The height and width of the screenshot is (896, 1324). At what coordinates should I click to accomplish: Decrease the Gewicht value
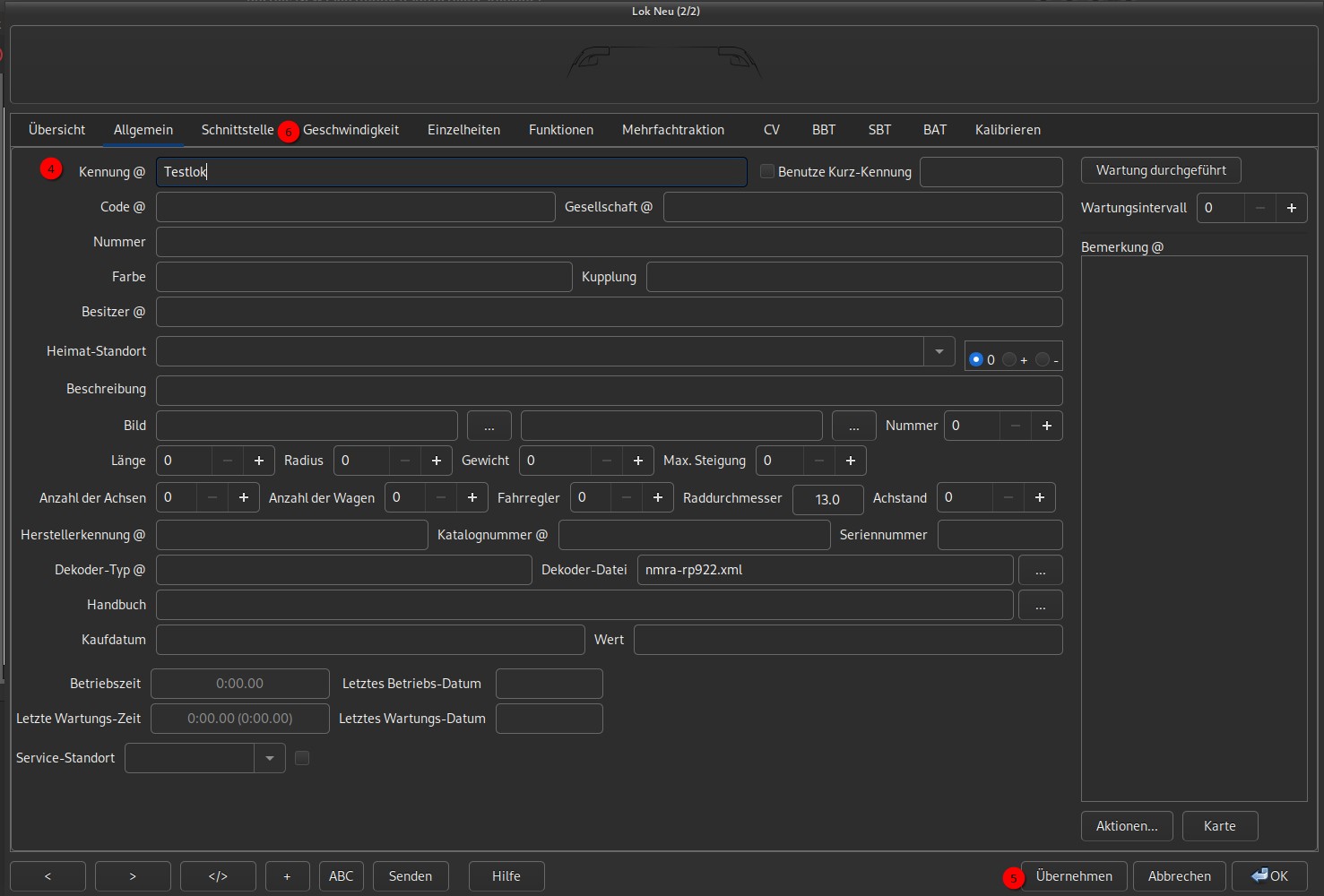click(607, 461)
